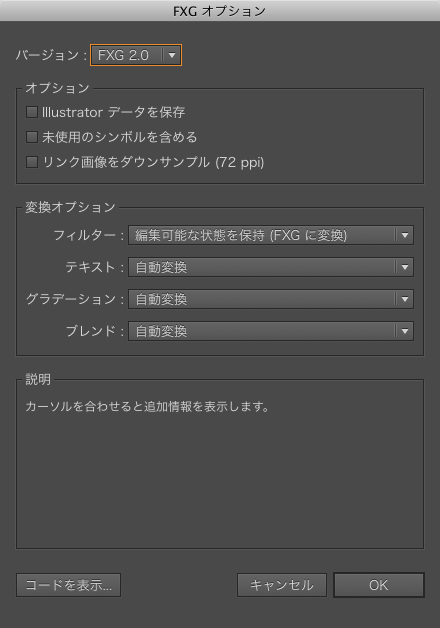Click the arrow icon on the バージョン dropdown
The image size is (440, 628).
[172, 55]
